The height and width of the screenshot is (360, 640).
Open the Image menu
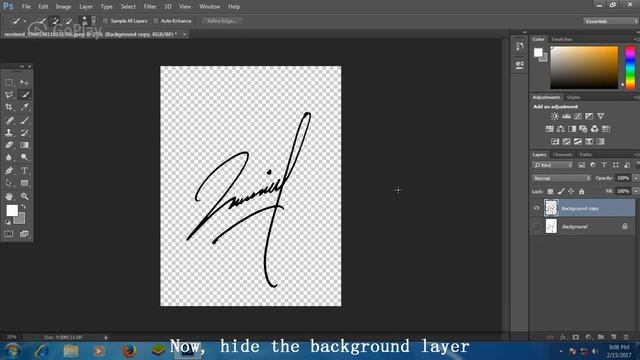coord(63,7)
